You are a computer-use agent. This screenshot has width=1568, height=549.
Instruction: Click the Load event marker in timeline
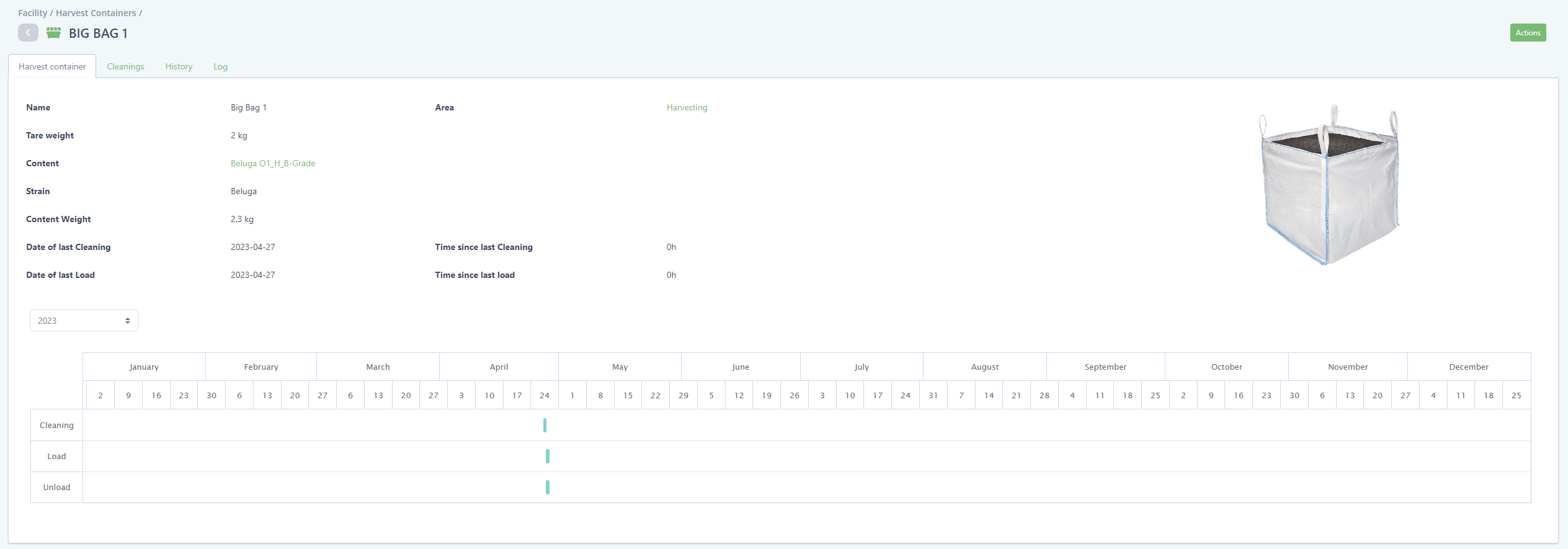pyautogui.click(x=547, y=456)
